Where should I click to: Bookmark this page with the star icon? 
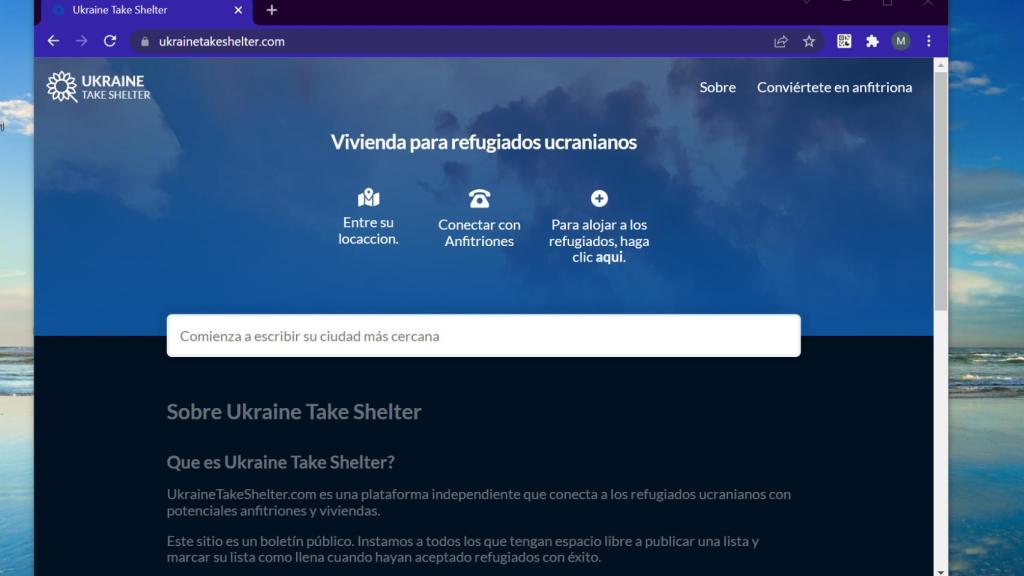[809, 42]
